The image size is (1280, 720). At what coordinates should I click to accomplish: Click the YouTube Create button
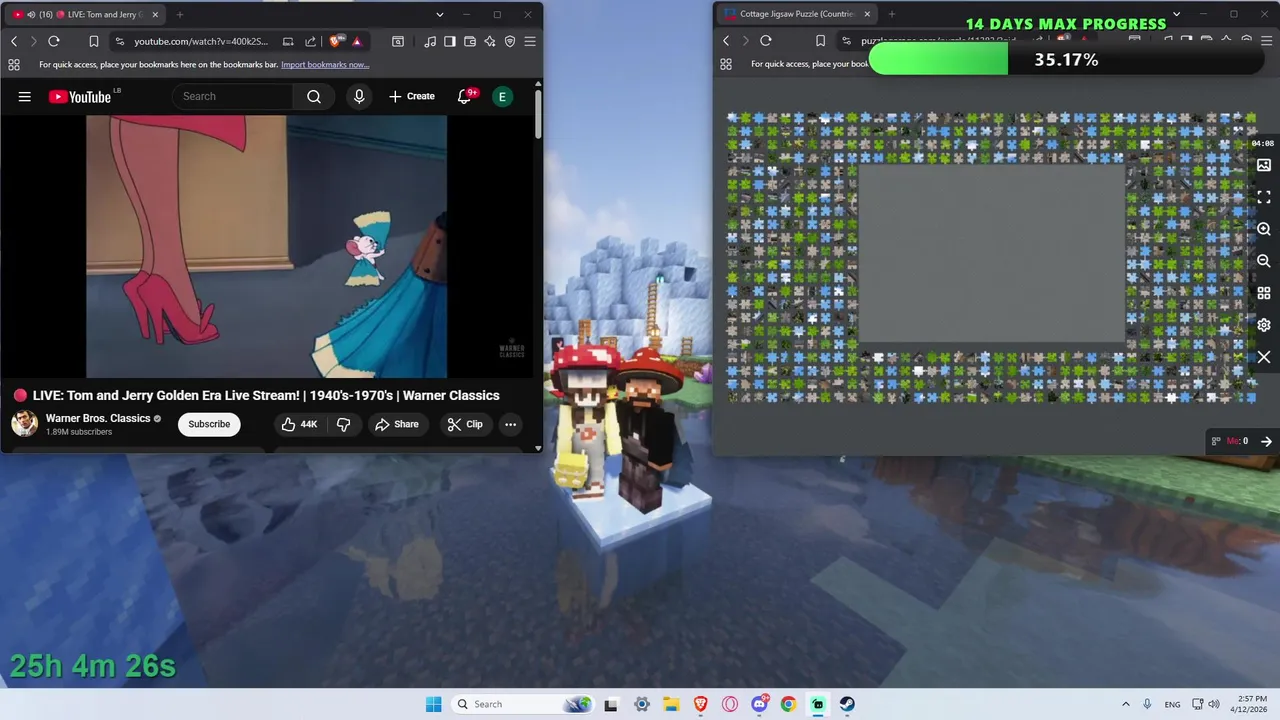tap(412, 96)
